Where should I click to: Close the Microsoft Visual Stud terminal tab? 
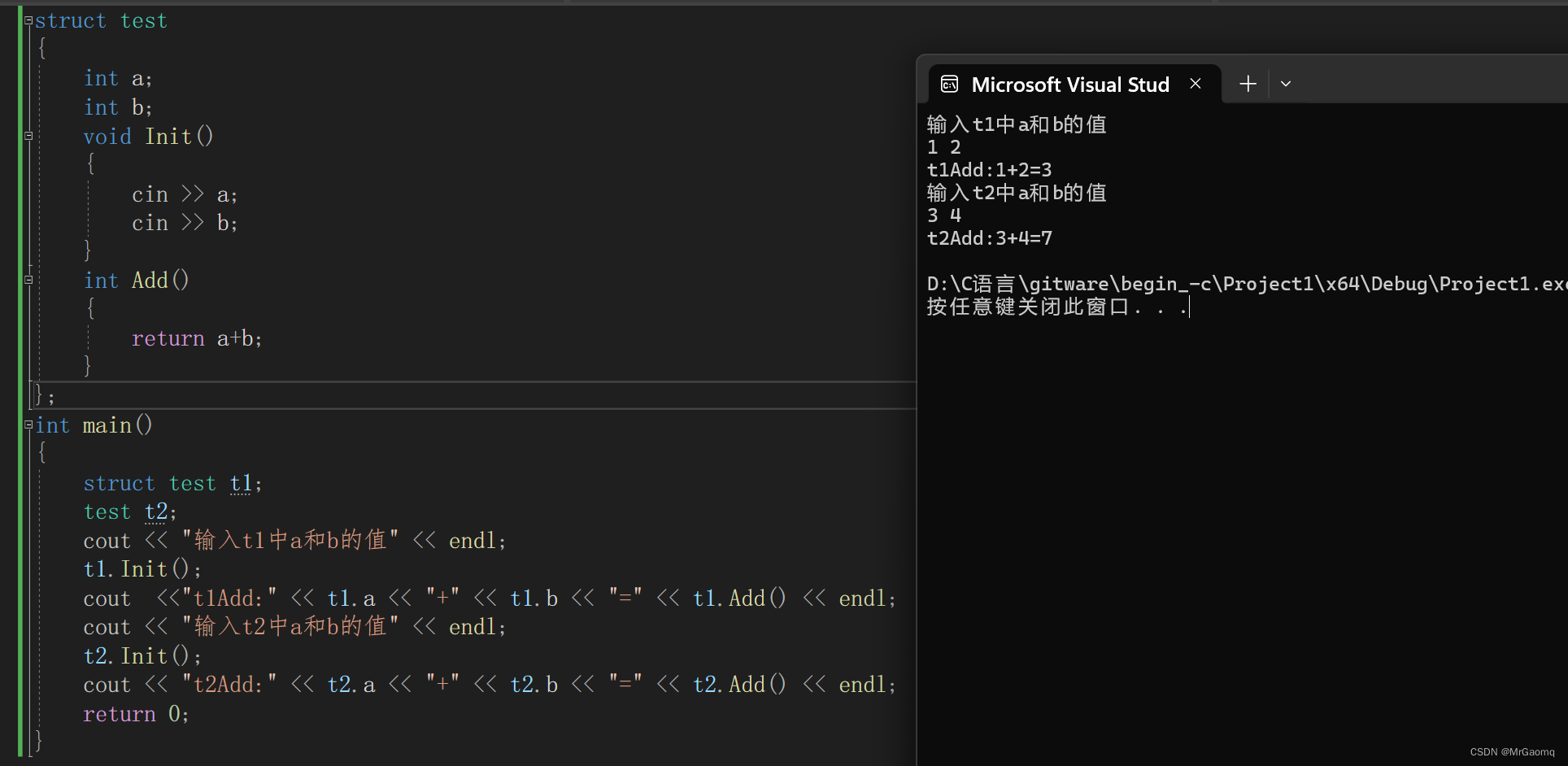(x=1196, y=84)
